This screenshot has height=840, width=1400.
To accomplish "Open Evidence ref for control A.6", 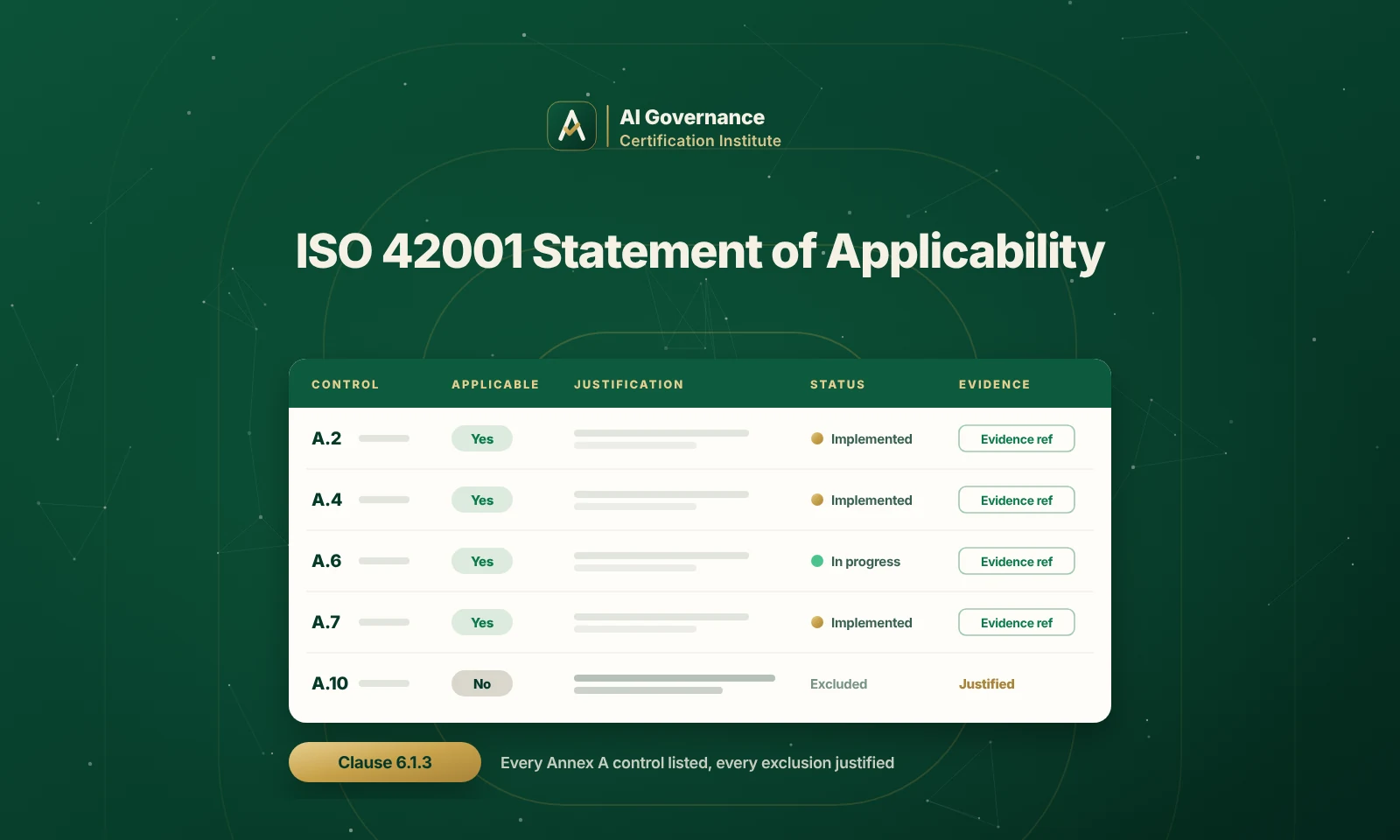I will click(x=1017, y=561).
